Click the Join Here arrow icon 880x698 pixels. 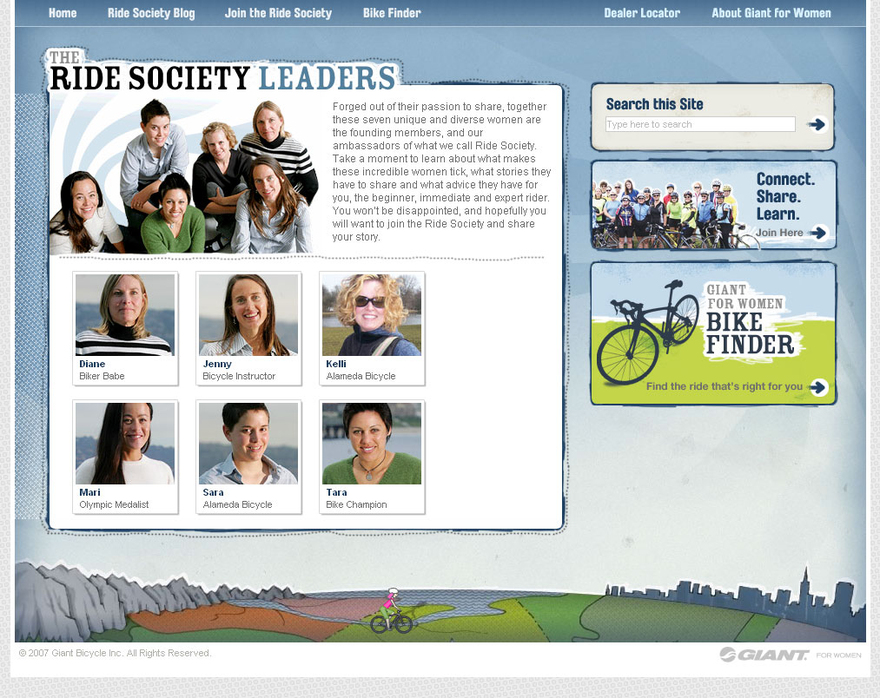[x=819, y=232]
